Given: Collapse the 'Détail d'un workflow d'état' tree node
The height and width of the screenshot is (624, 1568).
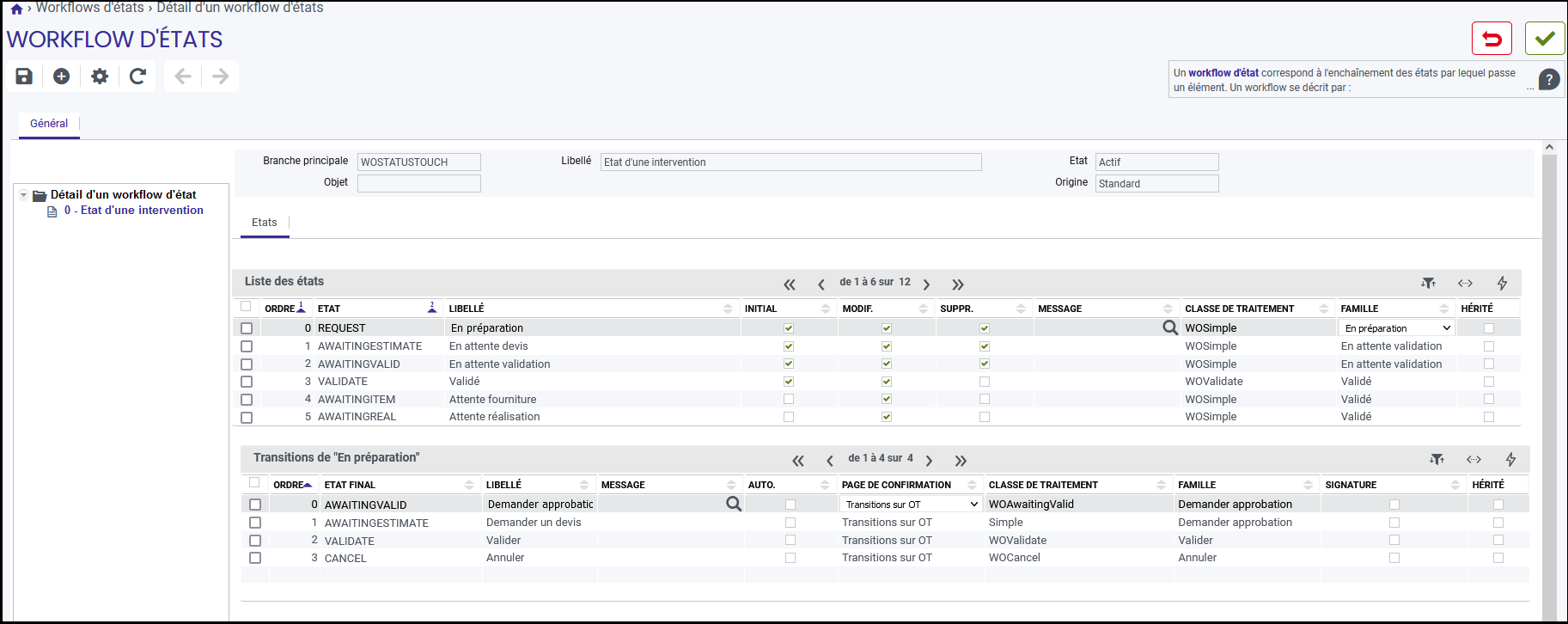Looking at the screenshot, I should pyautogui.click(x=24, y=195).
